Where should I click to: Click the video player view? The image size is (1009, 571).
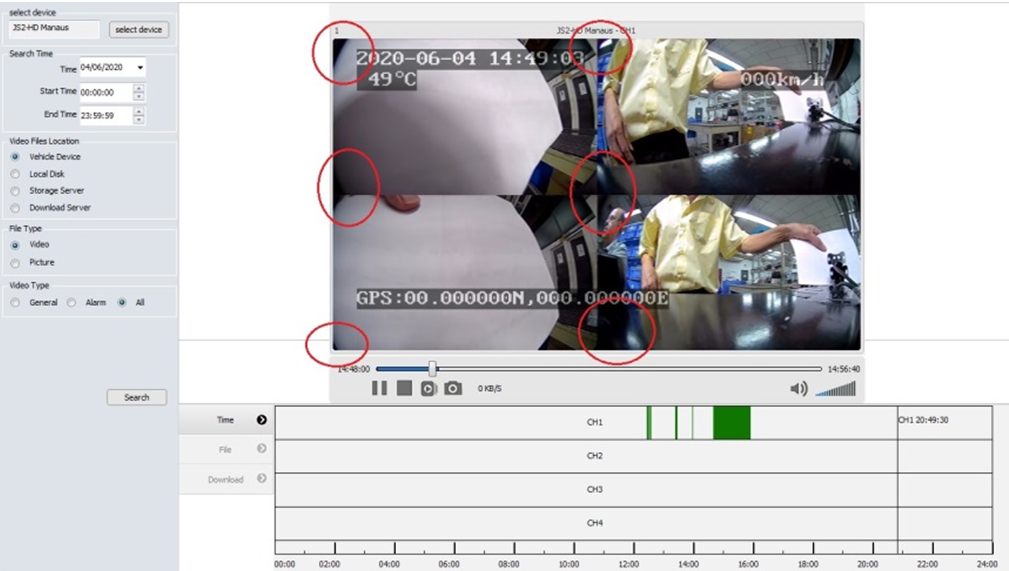click(x=597, y=194)
